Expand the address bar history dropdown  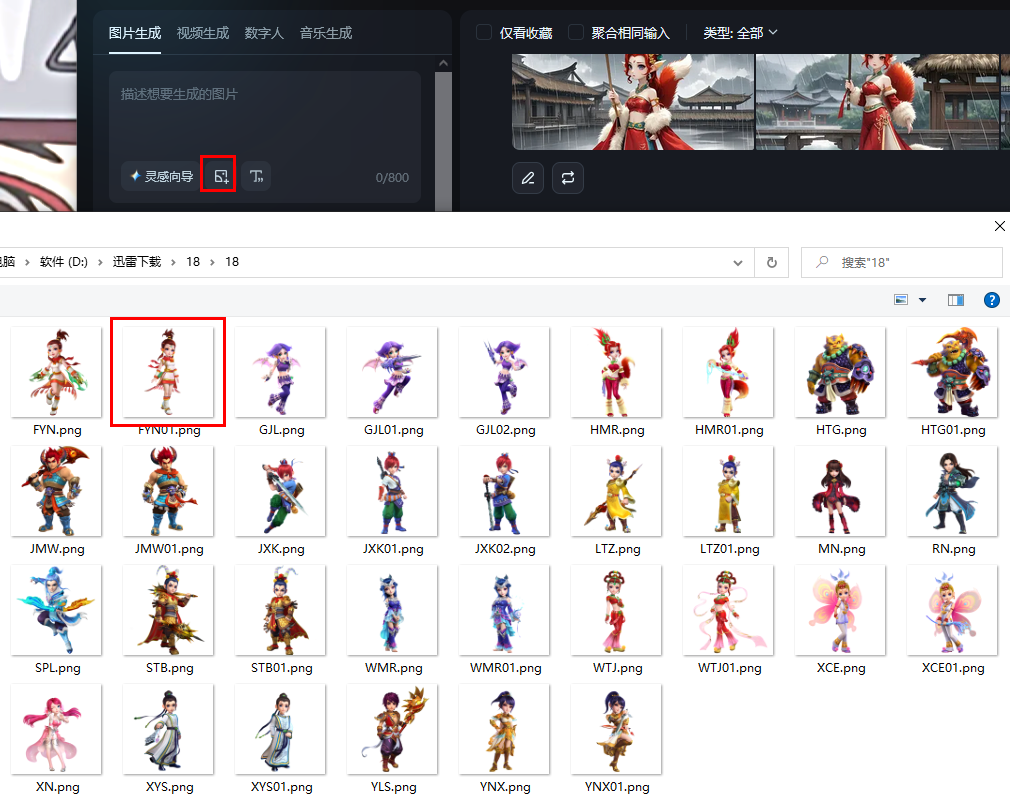coord(738,262)
